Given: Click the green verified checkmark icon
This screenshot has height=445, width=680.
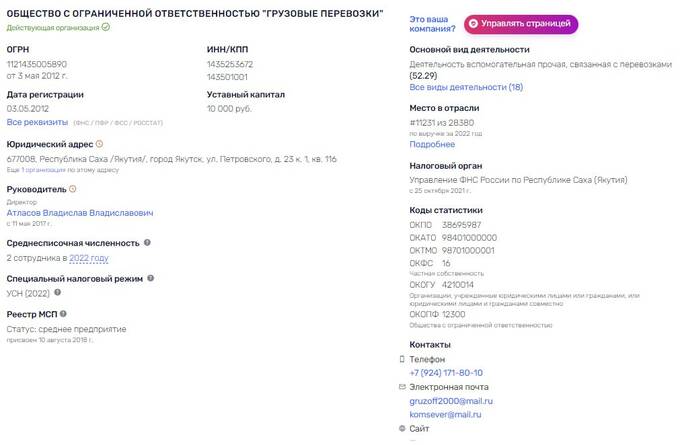Looking at the screenshot, I should (105, 27).
